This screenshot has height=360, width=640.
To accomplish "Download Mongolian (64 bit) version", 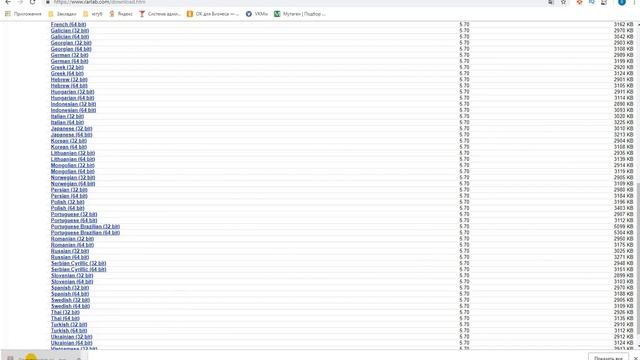I will point(73,171).
